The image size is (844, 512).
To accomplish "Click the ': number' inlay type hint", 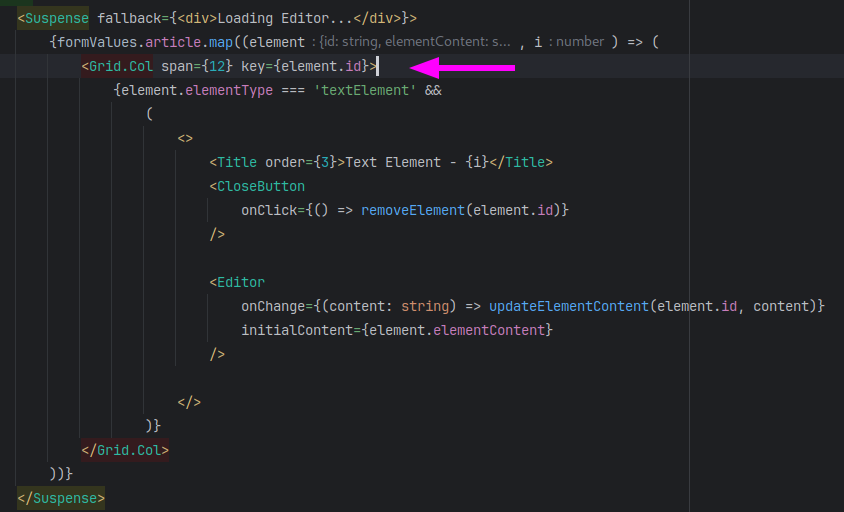I will click(576, 42).
